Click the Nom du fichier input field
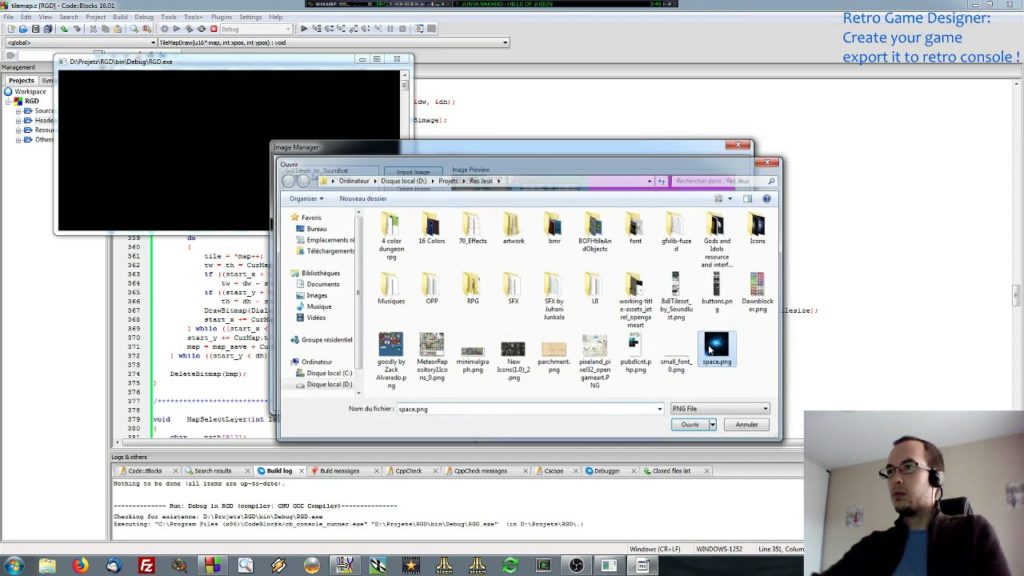Screen dimensions: 1024x576 [530, 409]
